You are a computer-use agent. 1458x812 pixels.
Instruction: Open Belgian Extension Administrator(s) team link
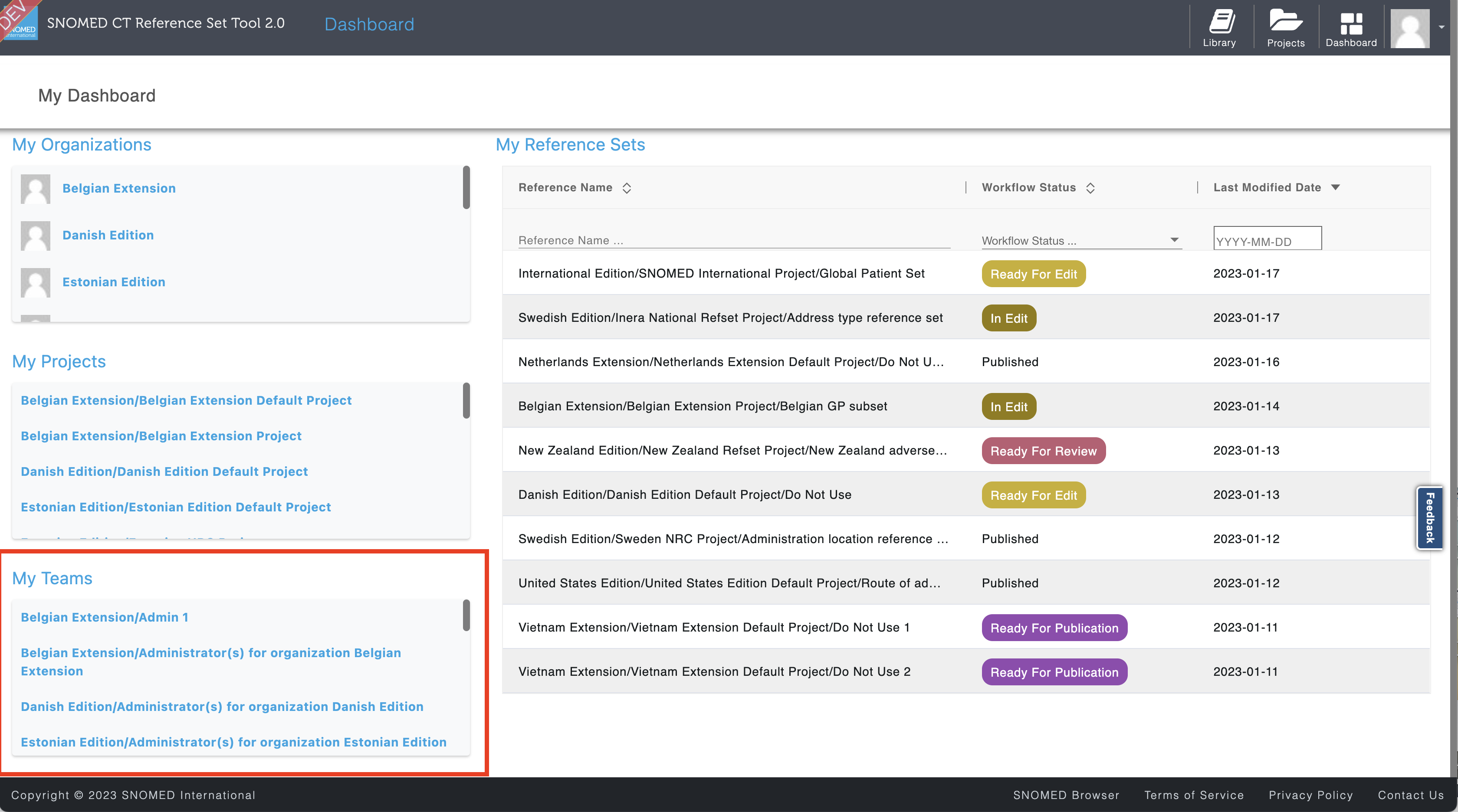tap(210, 662)
